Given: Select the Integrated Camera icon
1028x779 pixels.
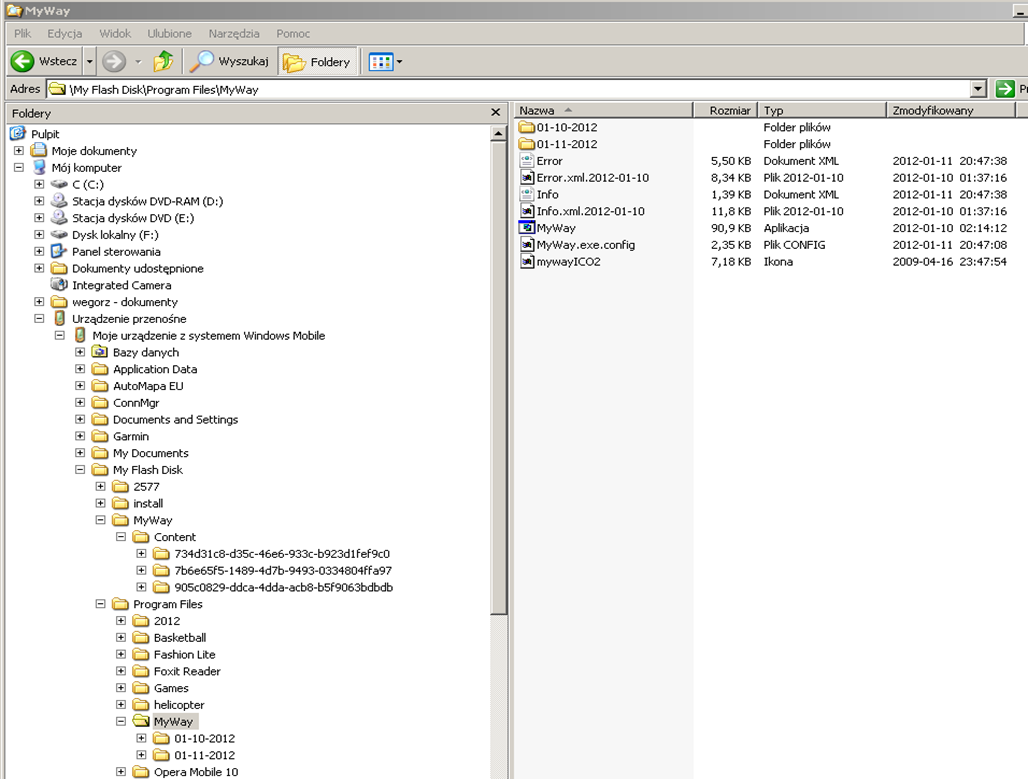Looking at the screenshot, I should click(60, 285).
